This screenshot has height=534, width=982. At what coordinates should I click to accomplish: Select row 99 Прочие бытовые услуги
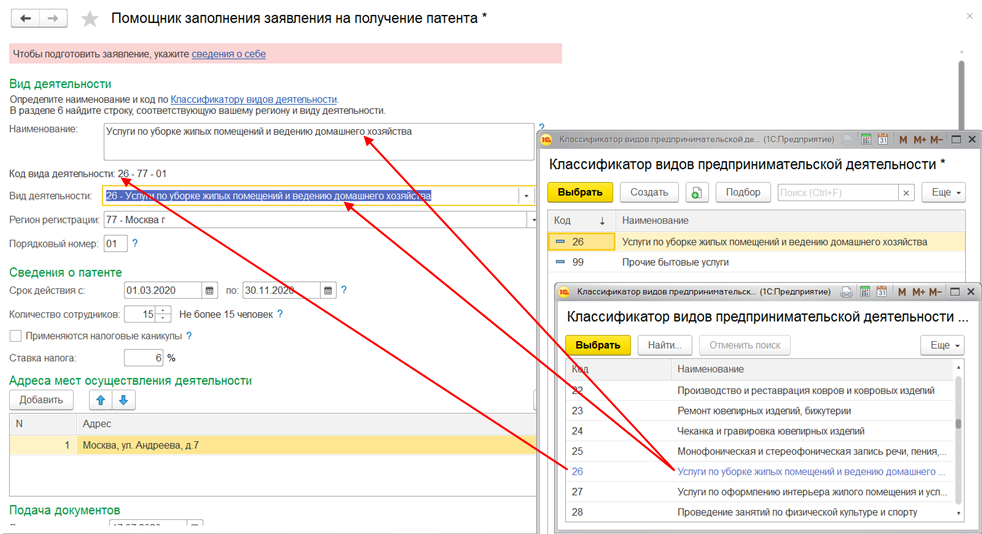pos(757,262)
